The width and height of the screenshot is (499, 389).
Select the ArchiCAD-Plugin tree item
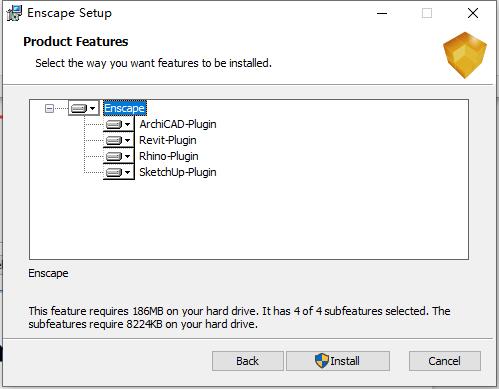click(178, 124)
